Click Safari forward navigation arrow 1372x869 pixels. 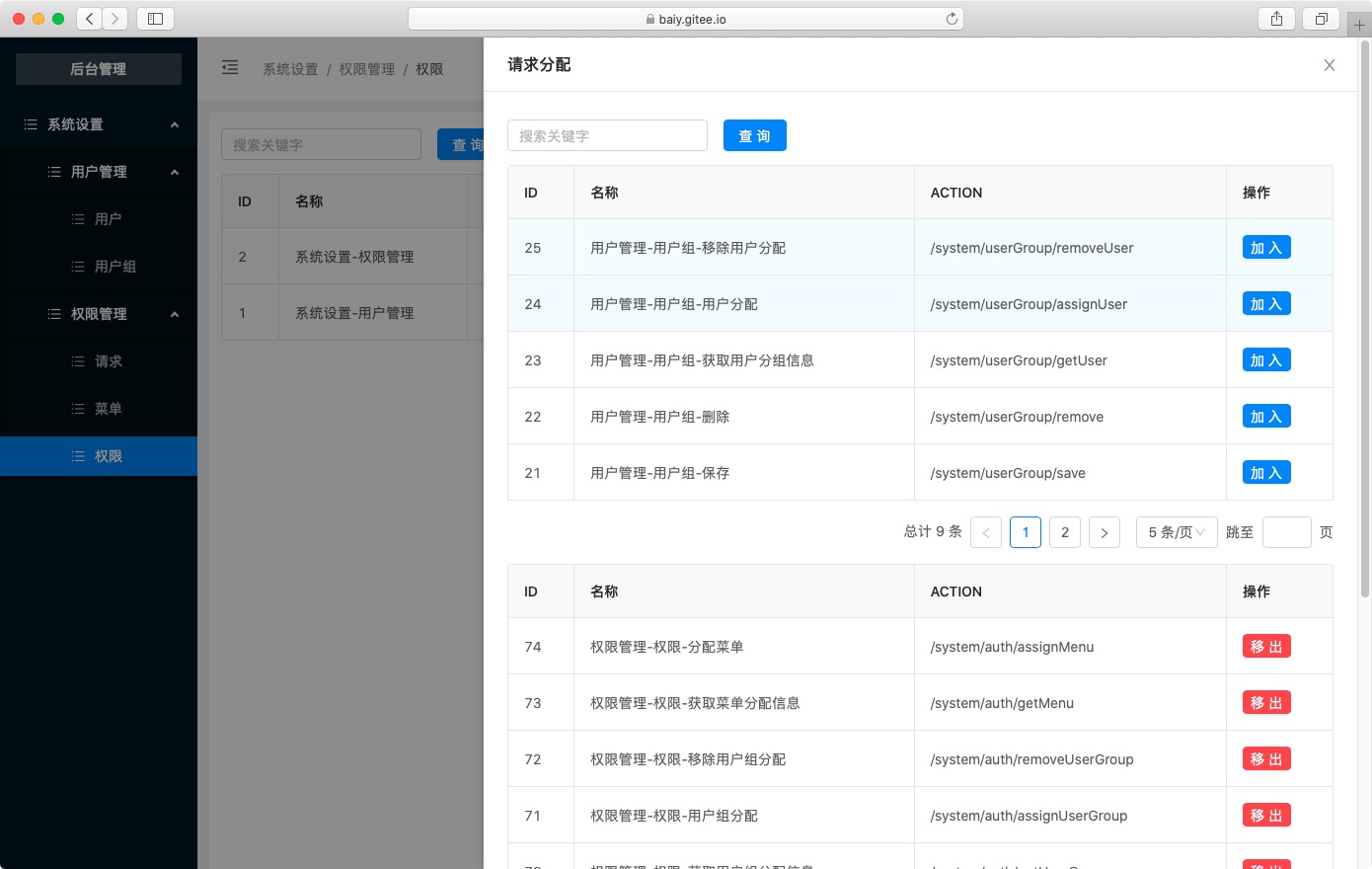pos(115,19)
